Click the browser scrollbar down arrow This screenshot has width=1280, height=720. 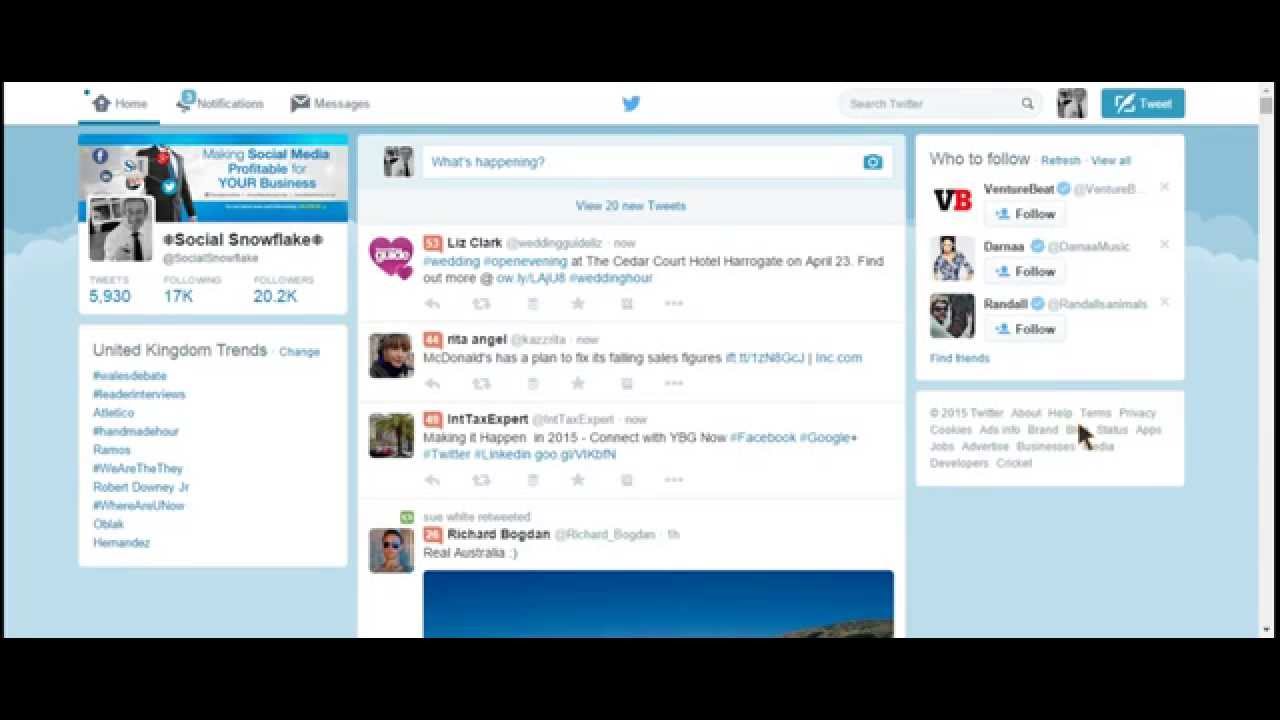(x=1266, y=629)
